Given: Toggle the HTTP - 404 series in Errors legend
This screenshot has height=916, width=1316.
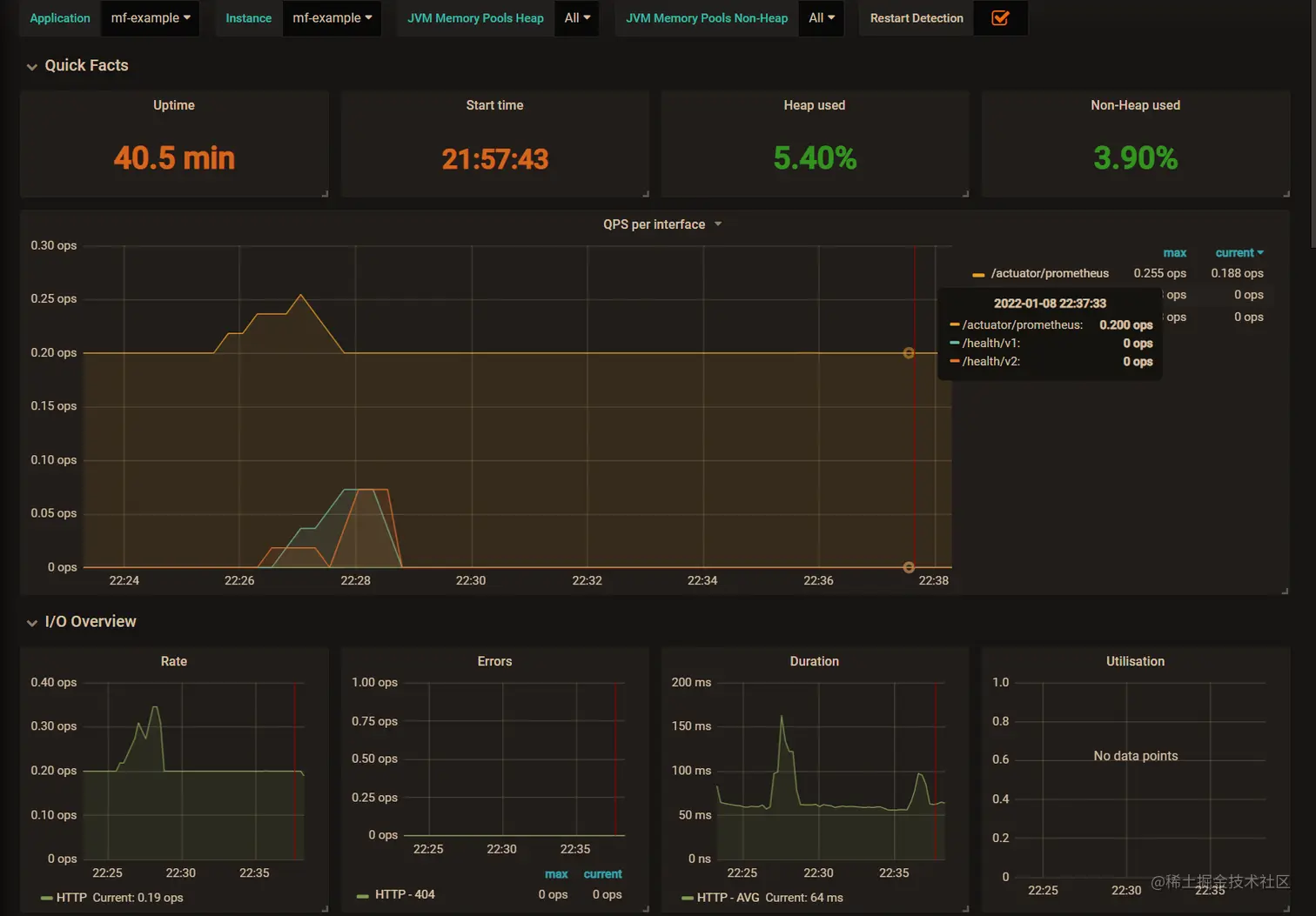Looking at the screenshot, I should coord(405,894).
